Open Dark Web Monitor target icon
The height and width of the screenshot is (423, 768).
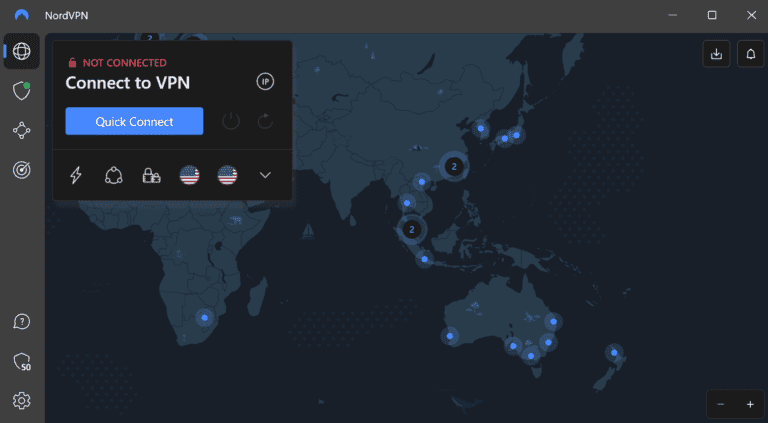[x=22, y=170]
